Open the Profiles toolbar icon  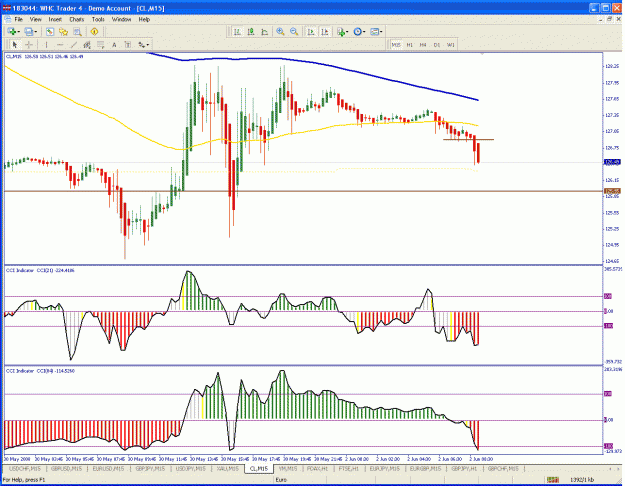[29, 31]
